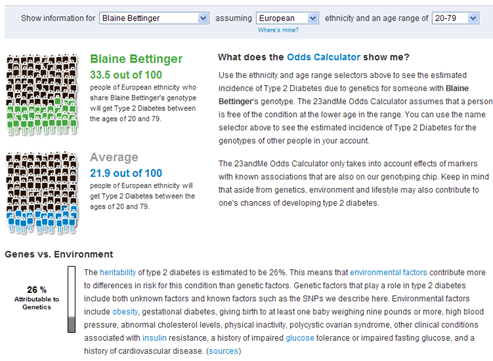Click the "Genes vs. Environment" heading
The height and width of the screenshot is (361, 493).
click(x=59, y=254)
